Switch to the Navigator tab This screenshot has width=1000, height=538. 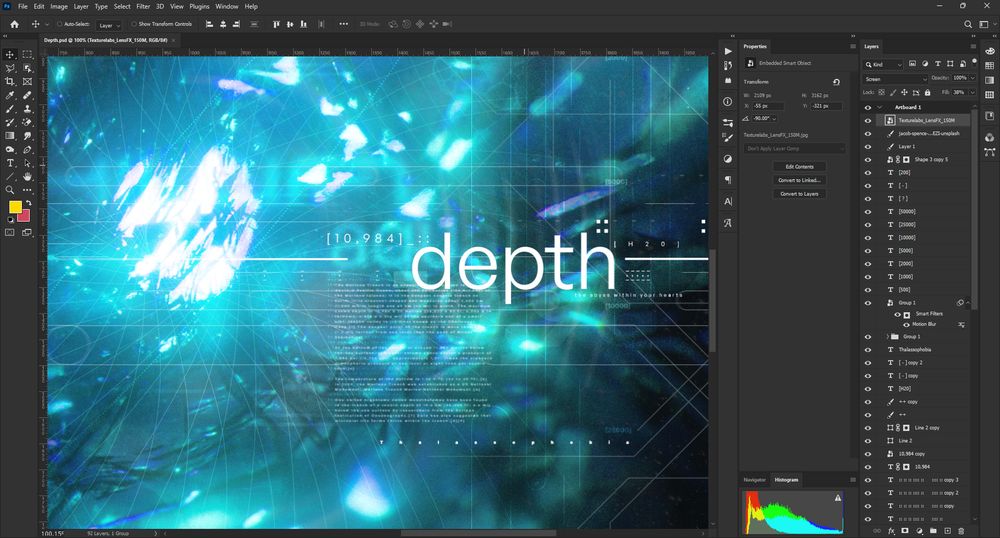(x=754, y=480)
